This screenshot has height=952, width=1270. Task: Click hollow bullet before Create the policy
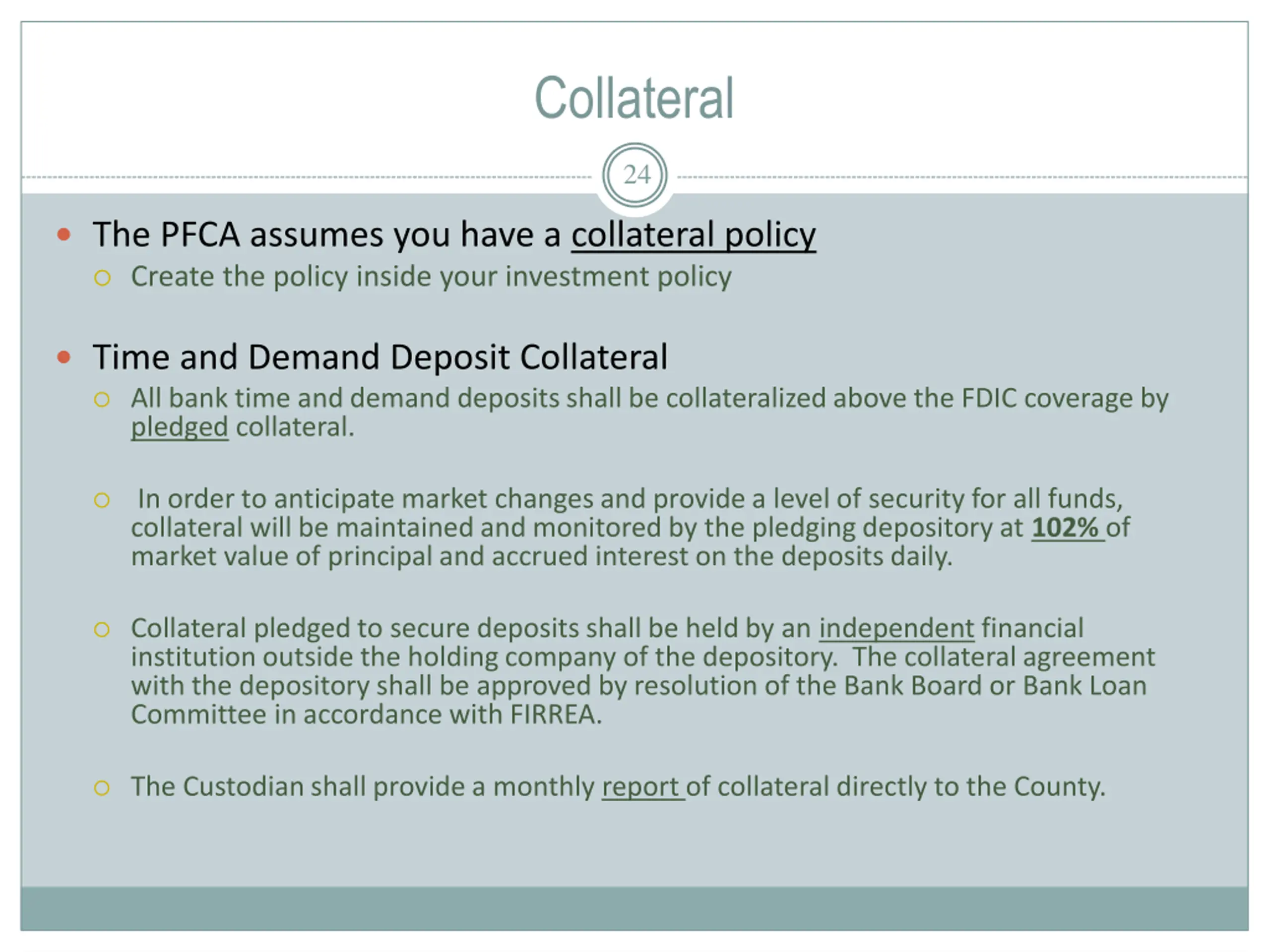pyautogui.click(x=102, y=278)
